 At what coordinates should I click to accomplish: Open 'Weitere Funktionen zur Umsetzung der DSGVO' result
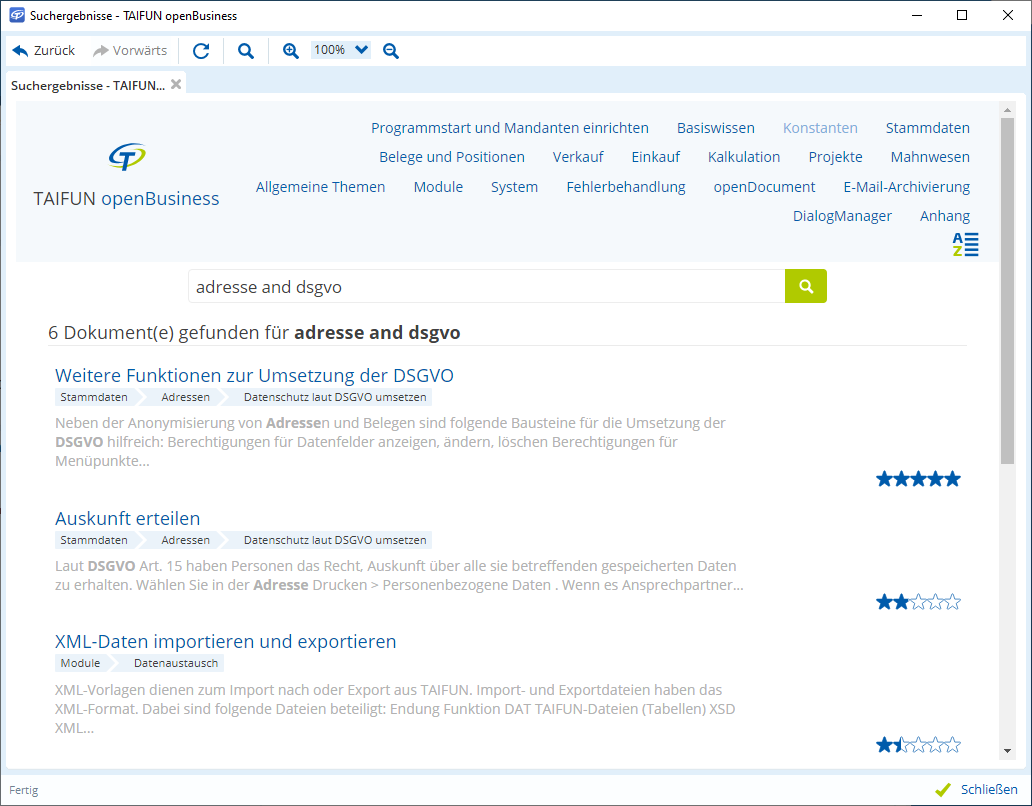pyautogui.click(x=254, y=376)
